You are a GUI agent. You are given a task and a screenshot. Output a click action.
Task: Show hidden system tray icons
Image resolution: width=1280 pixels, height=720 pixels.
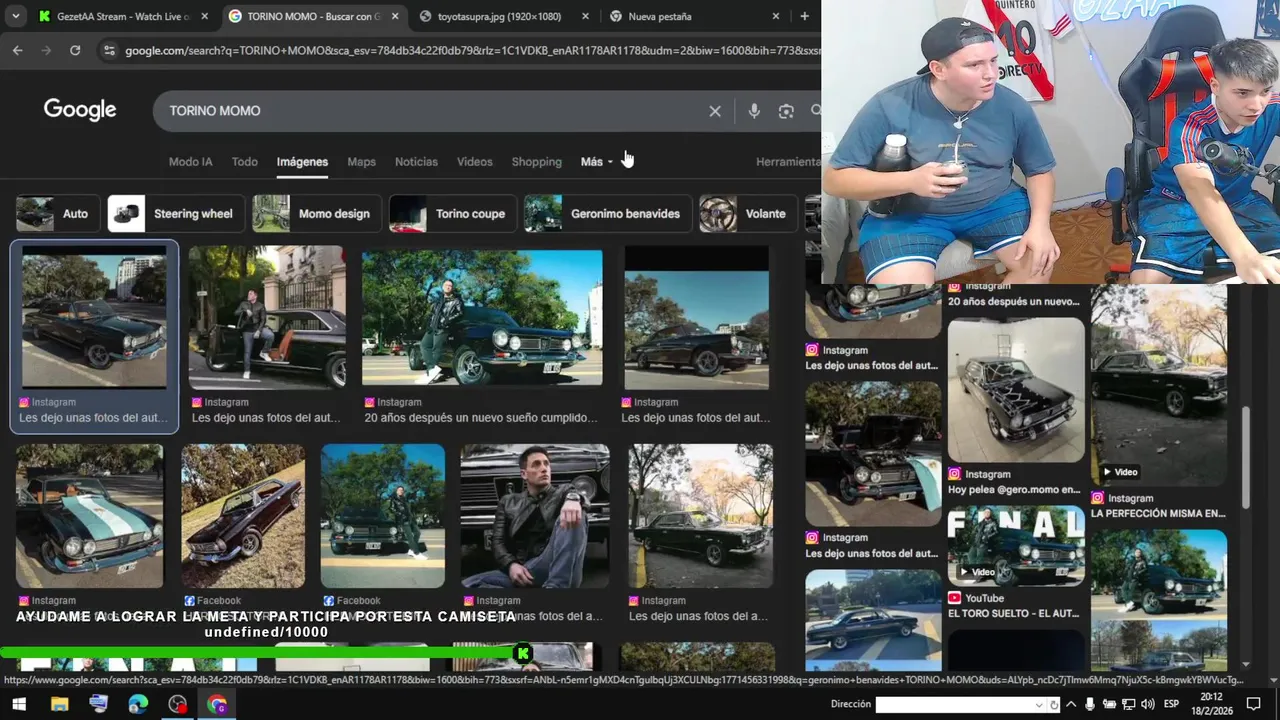pos(1072,704)
